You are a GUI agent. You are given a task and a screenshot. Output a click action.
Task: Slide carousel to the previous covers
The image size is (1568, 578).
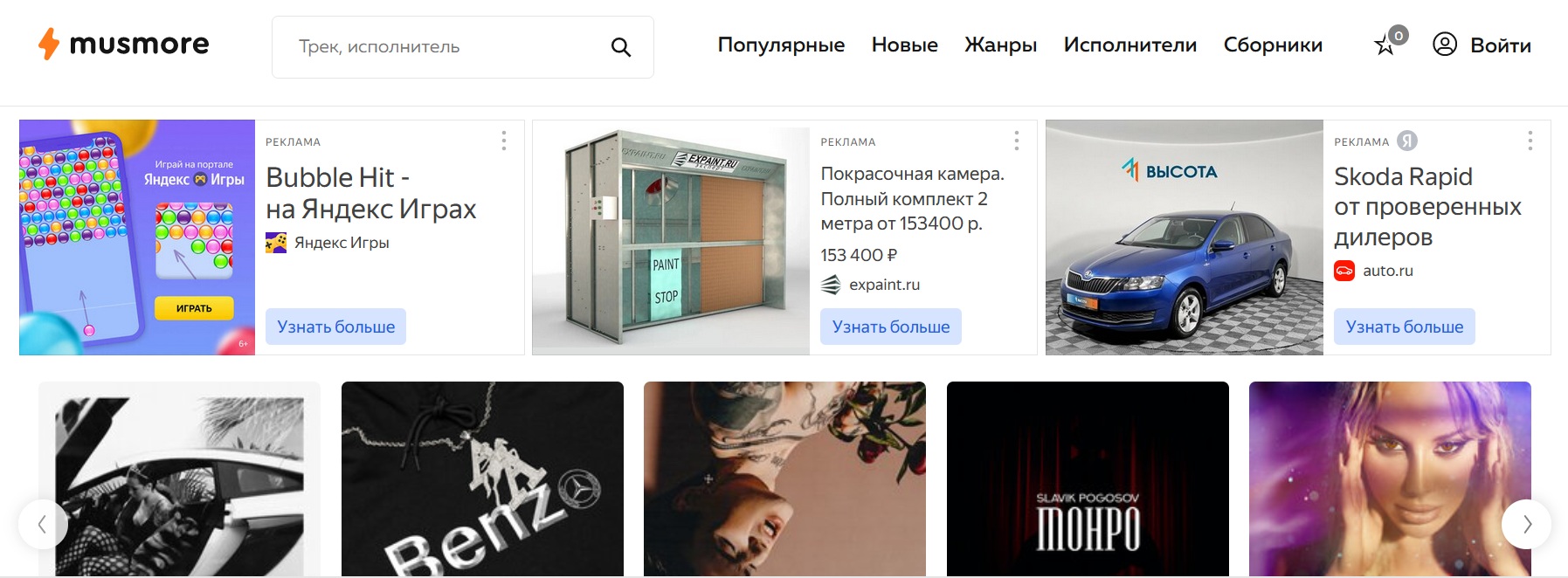coord(43,524)
